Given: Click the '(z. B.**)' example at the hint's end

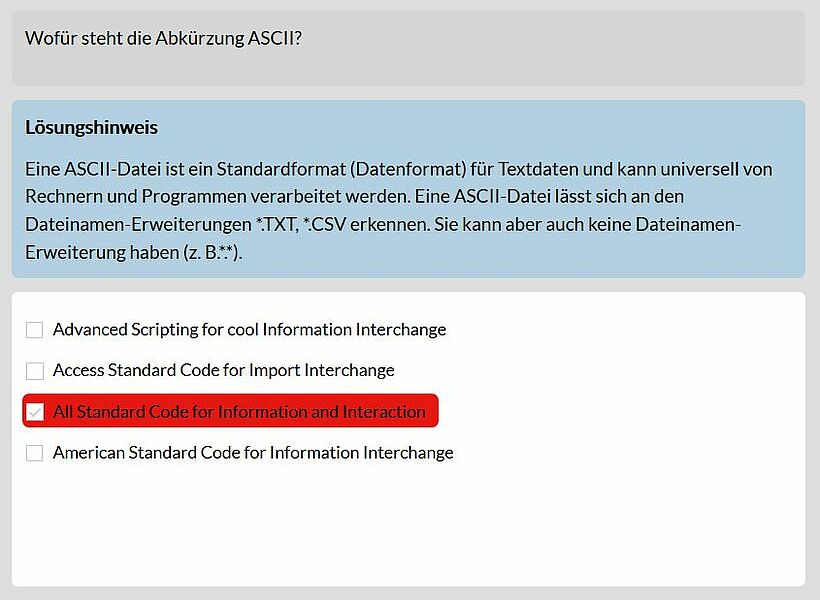Looking at the screenshot, I should point(212,253).
